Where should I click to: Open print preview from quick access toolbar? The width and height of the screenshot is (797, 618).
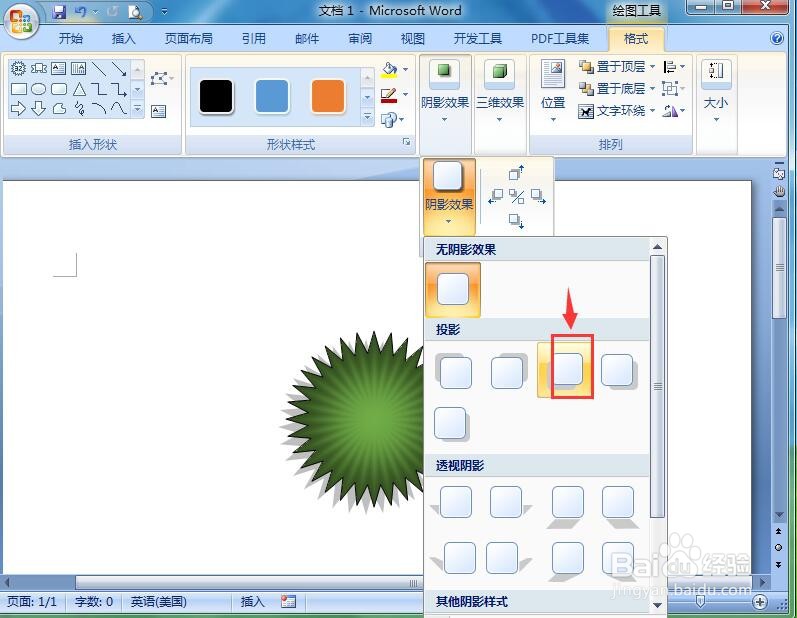pyautogui.click(x=135, y=11)
